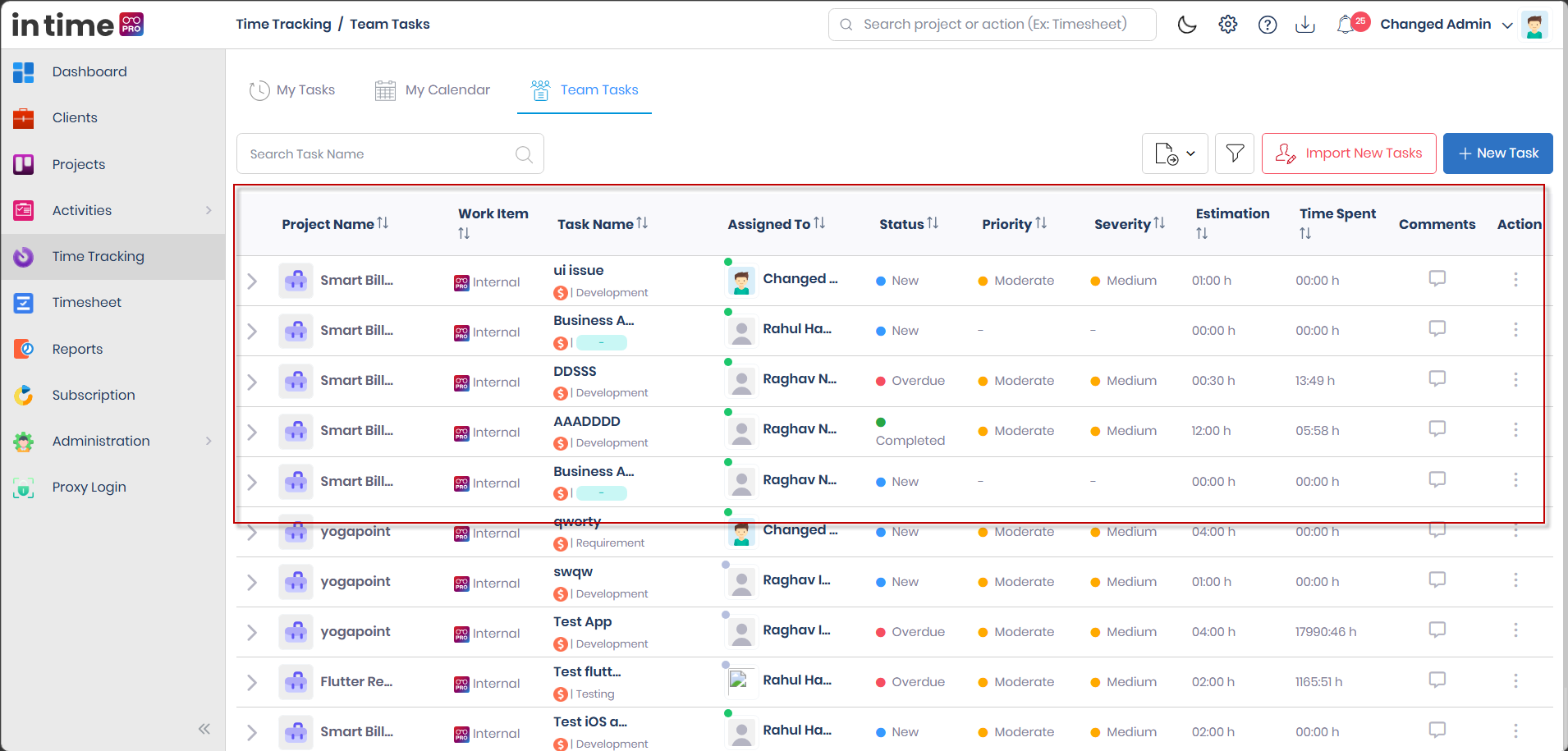Open action menu for swqw task
The image size is (1568, 751).
(x=1515, y=580)
